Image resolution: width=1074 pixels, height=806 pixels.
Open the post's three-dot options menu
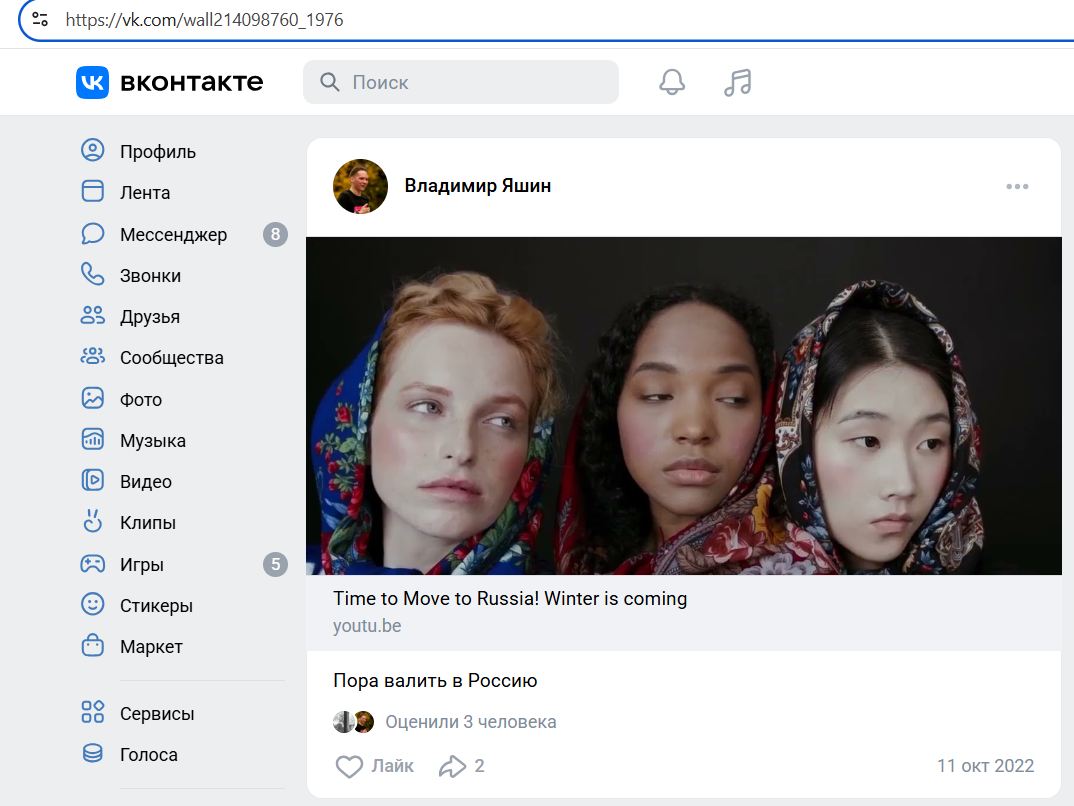click(1017, 186)
